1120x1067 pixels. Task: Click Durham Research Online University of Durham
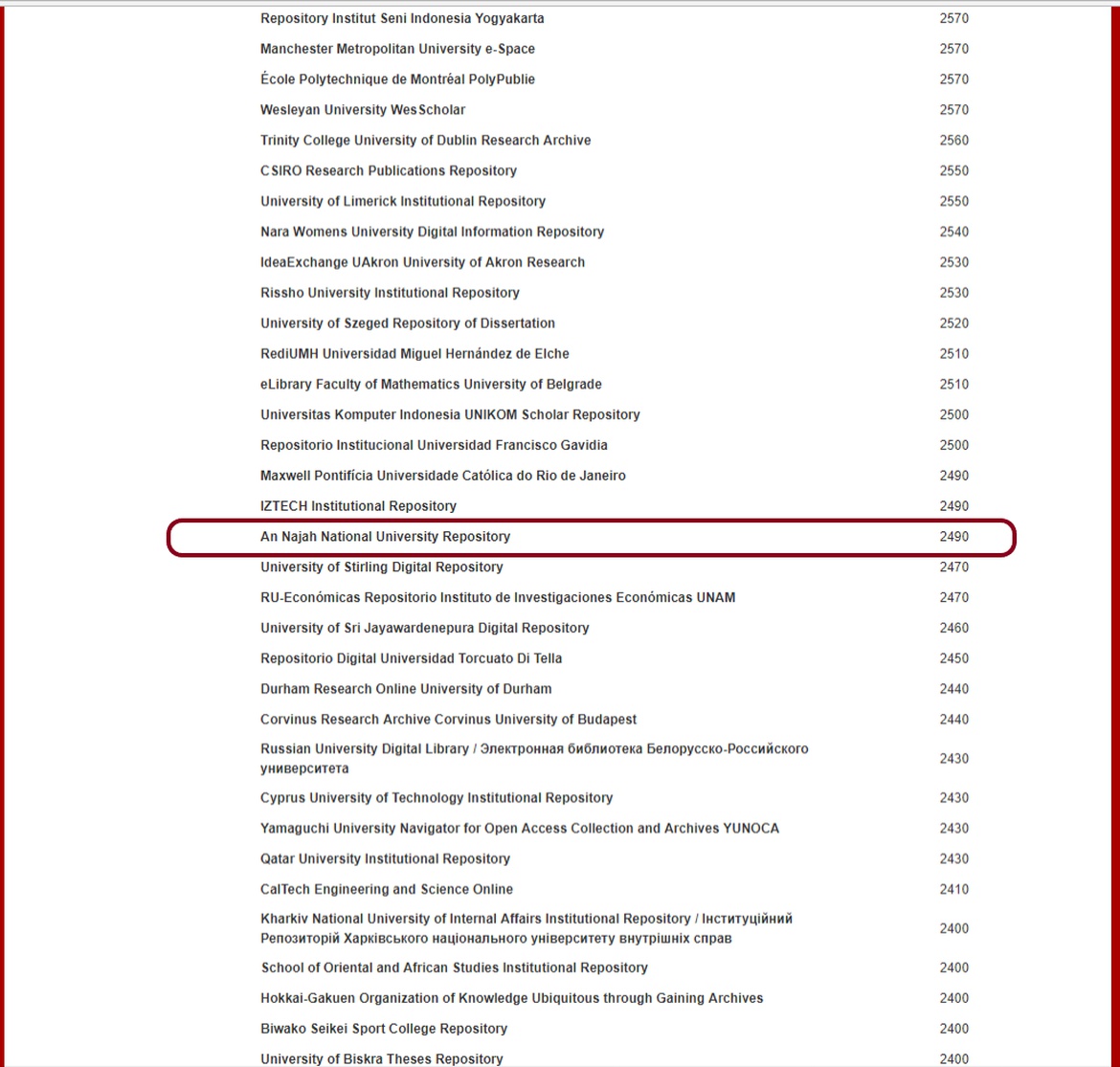click(406, 688)
